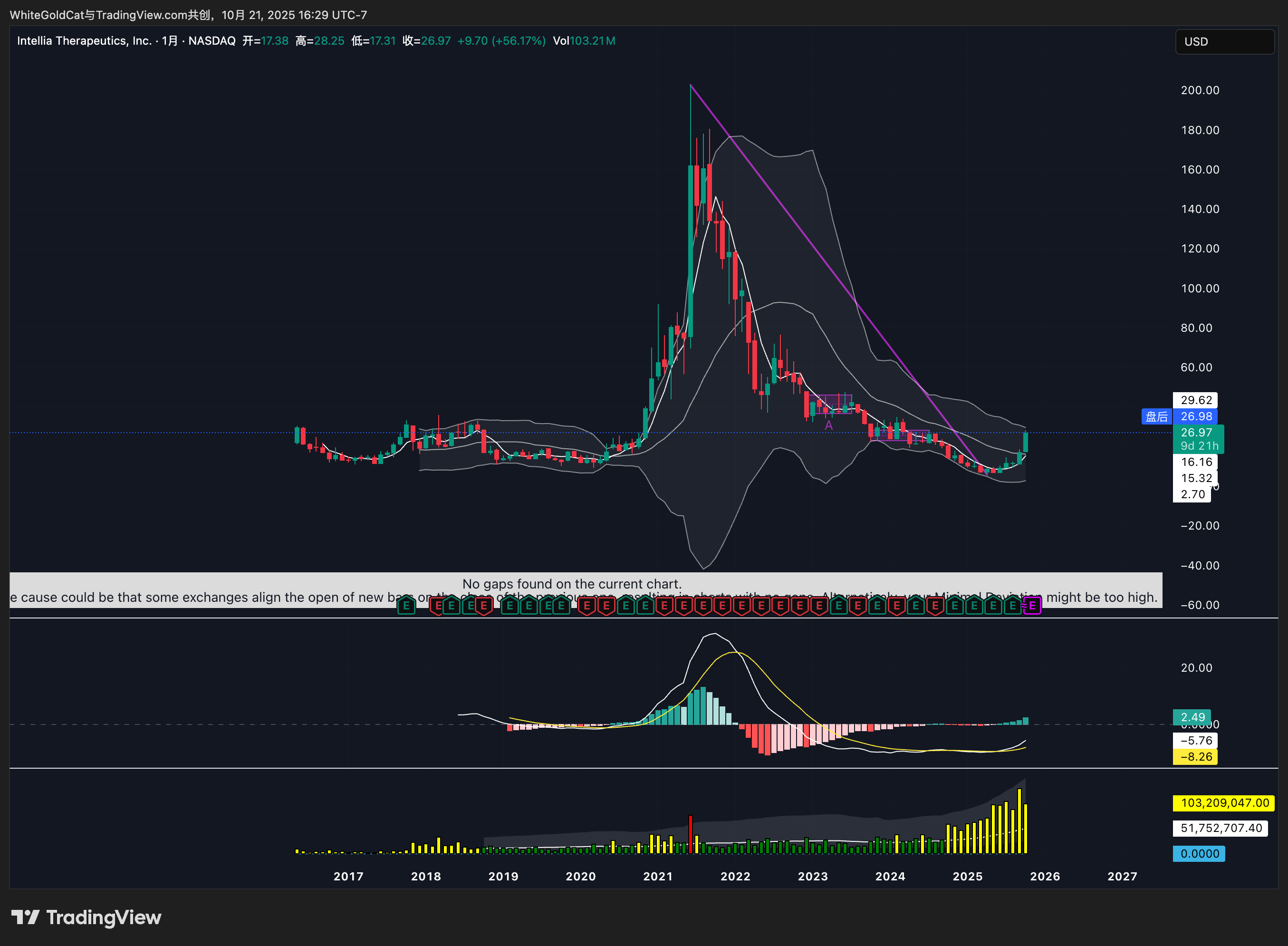Image resolution: width=1288 pixels, height=946 pixels.
Task: Click the −40.00 price axis label
Action: tap(1200, 565)
